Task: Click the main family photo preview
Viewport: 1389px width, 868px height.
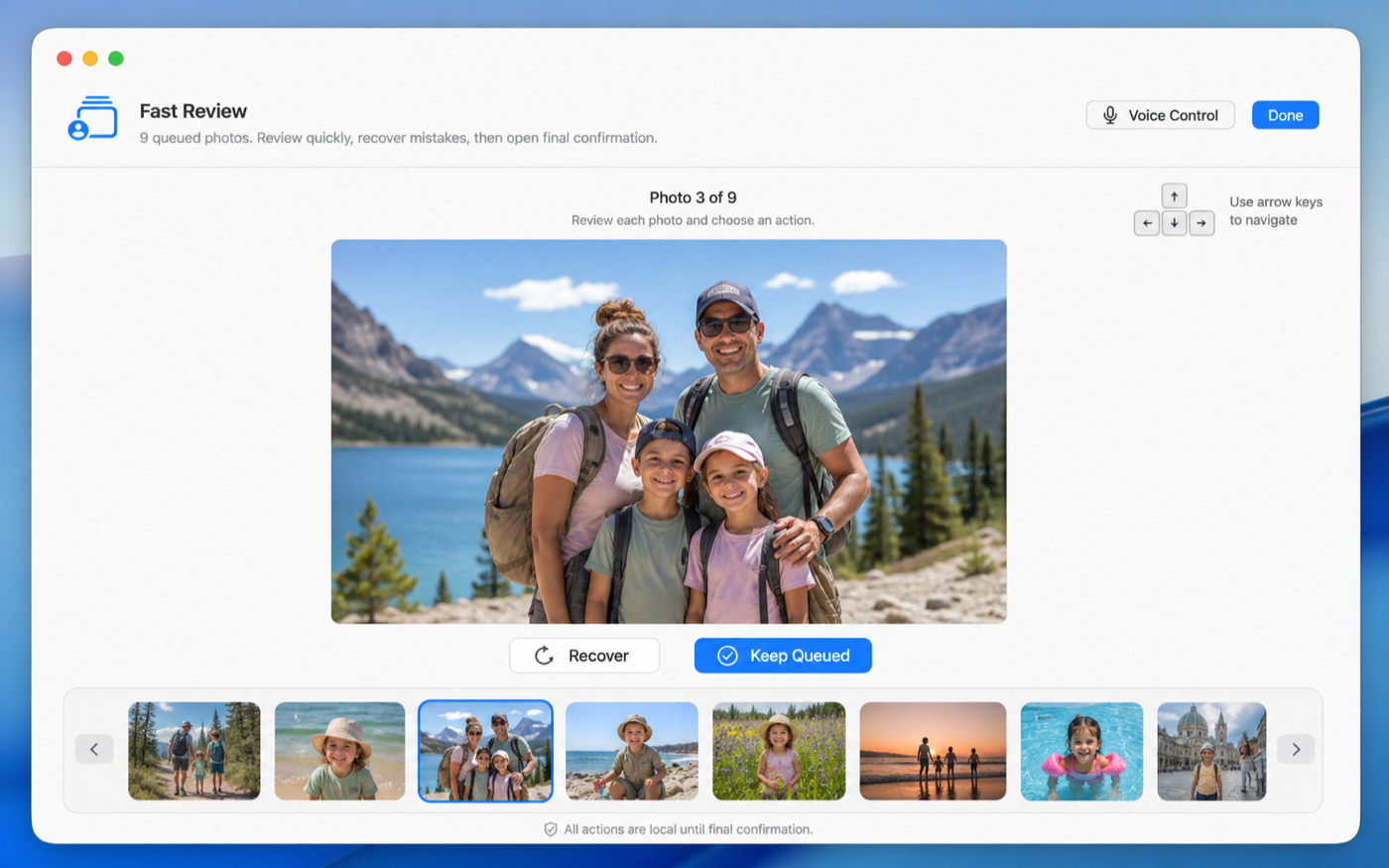Action: 669,432
